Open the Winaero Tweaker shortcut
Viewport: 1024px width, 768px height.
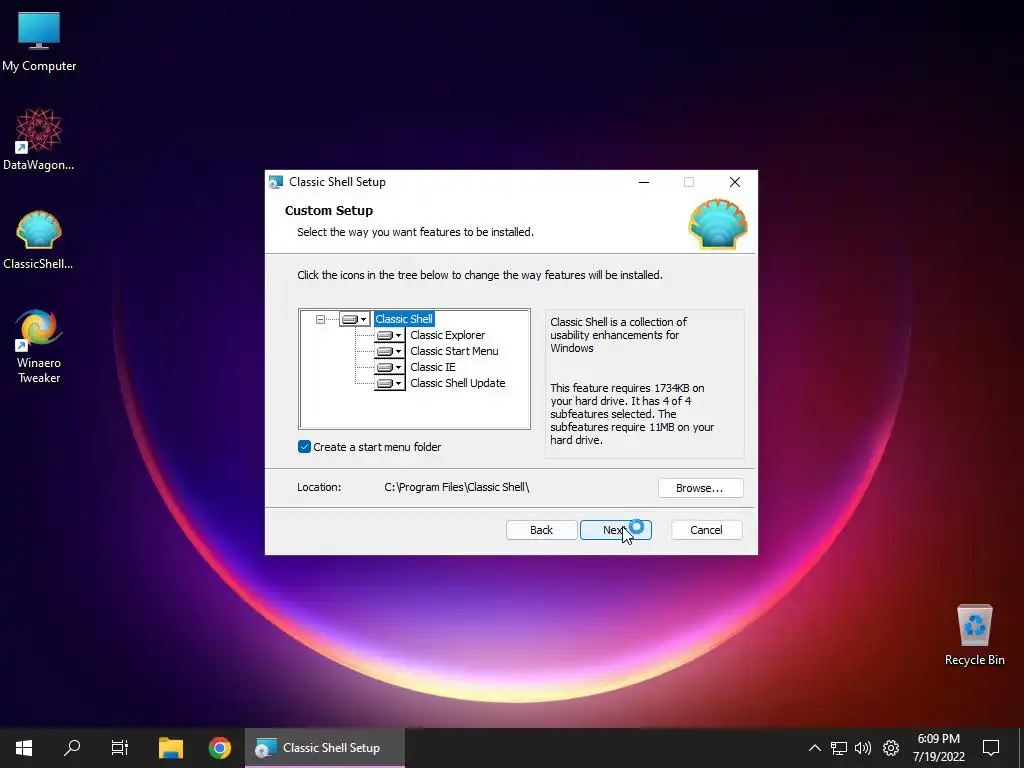tap(39, 346)
